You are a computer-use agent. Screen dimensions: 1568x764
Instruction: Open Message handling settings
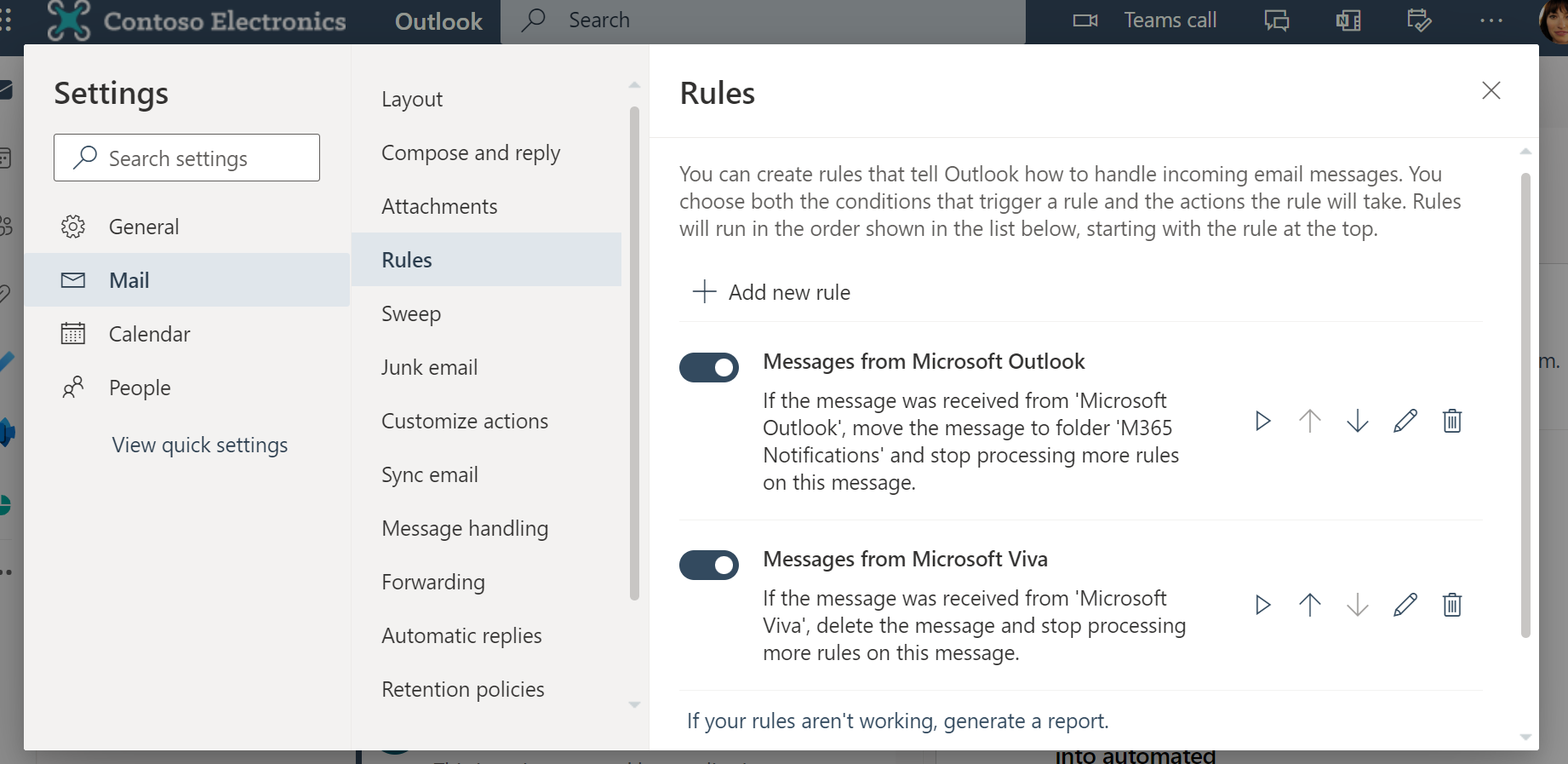(487, 528)
